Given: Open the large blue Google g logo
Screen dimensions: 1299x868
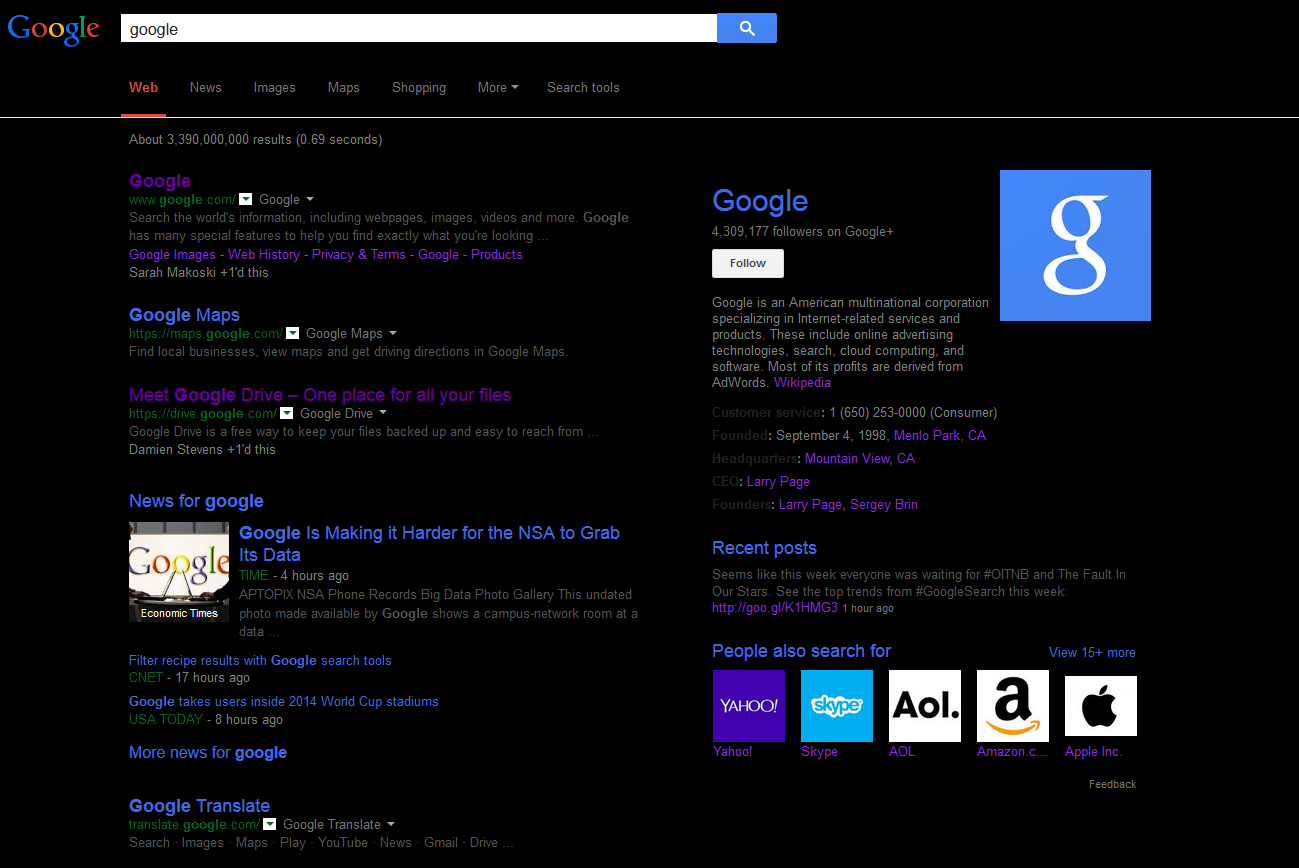Looking at the screenshot, I should click(x=1075, y=245).
